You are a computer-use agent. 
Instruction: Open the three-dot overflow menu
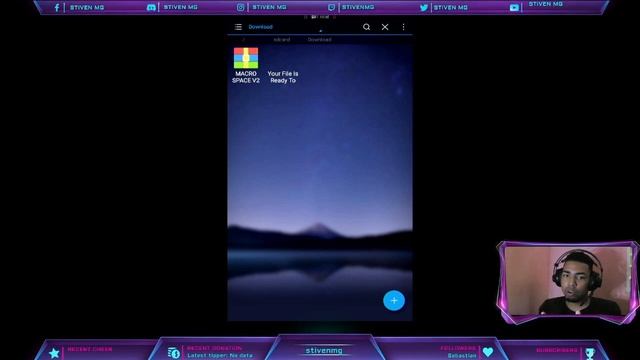[403, 27]
